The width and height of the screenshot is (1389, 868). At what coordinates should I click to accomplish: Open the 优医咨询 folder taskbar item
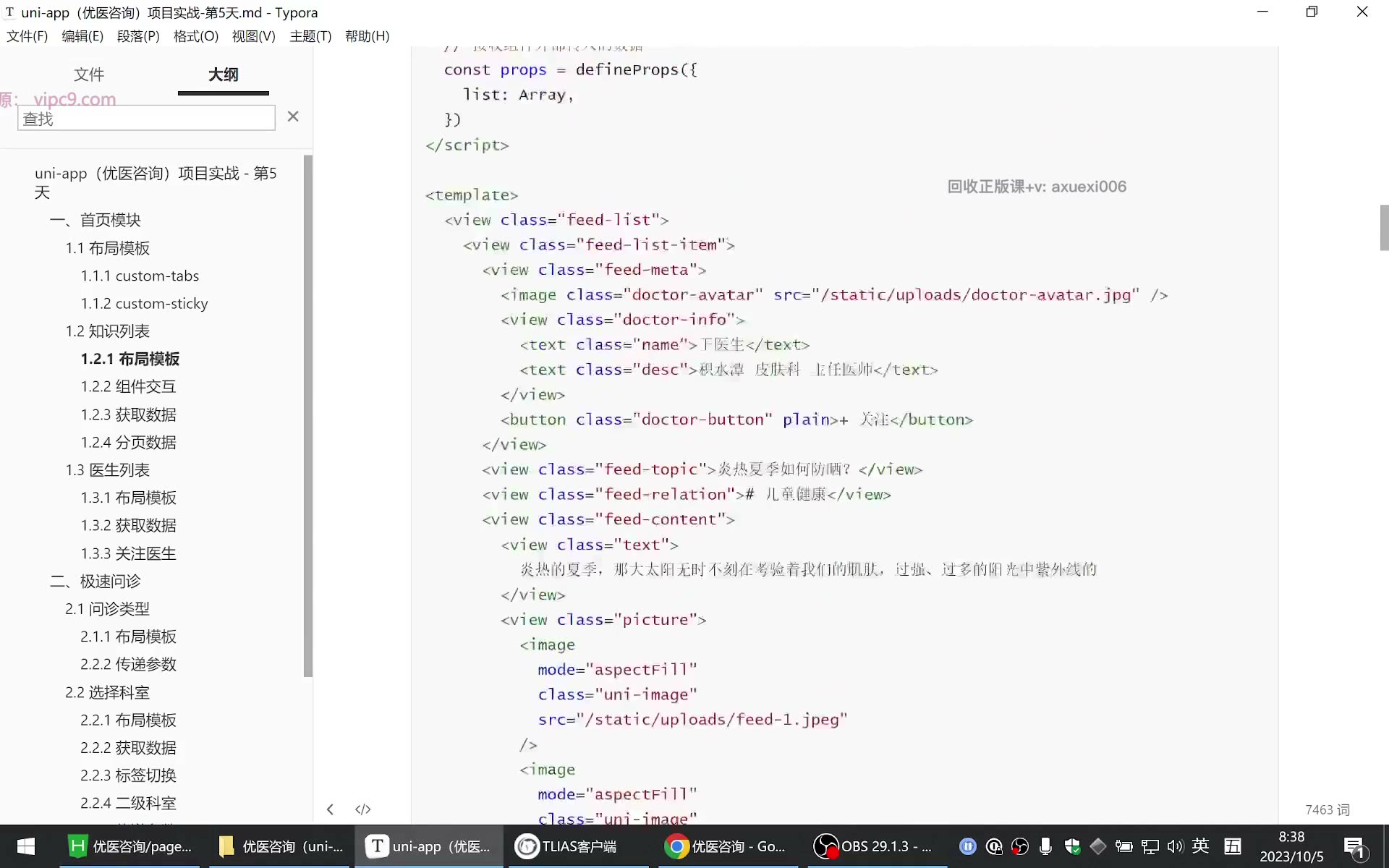pos(281,846)
